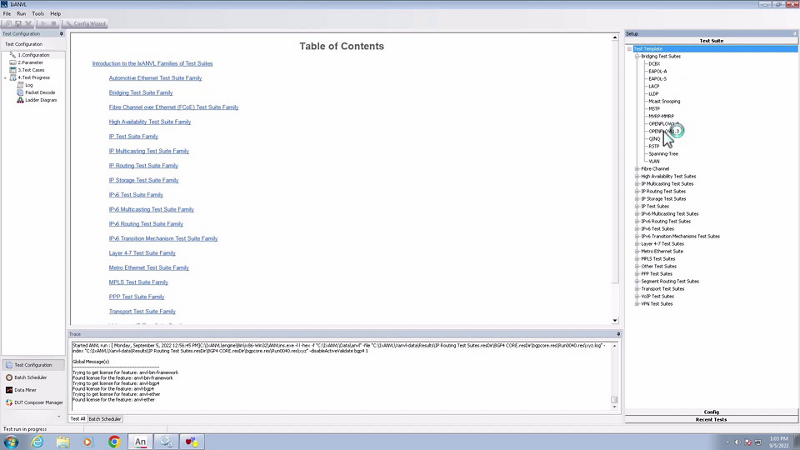Viewport: 800px width, 450px height.
Task: Click the Config Wizard toolbar button
Action: (x=85, y=23)
